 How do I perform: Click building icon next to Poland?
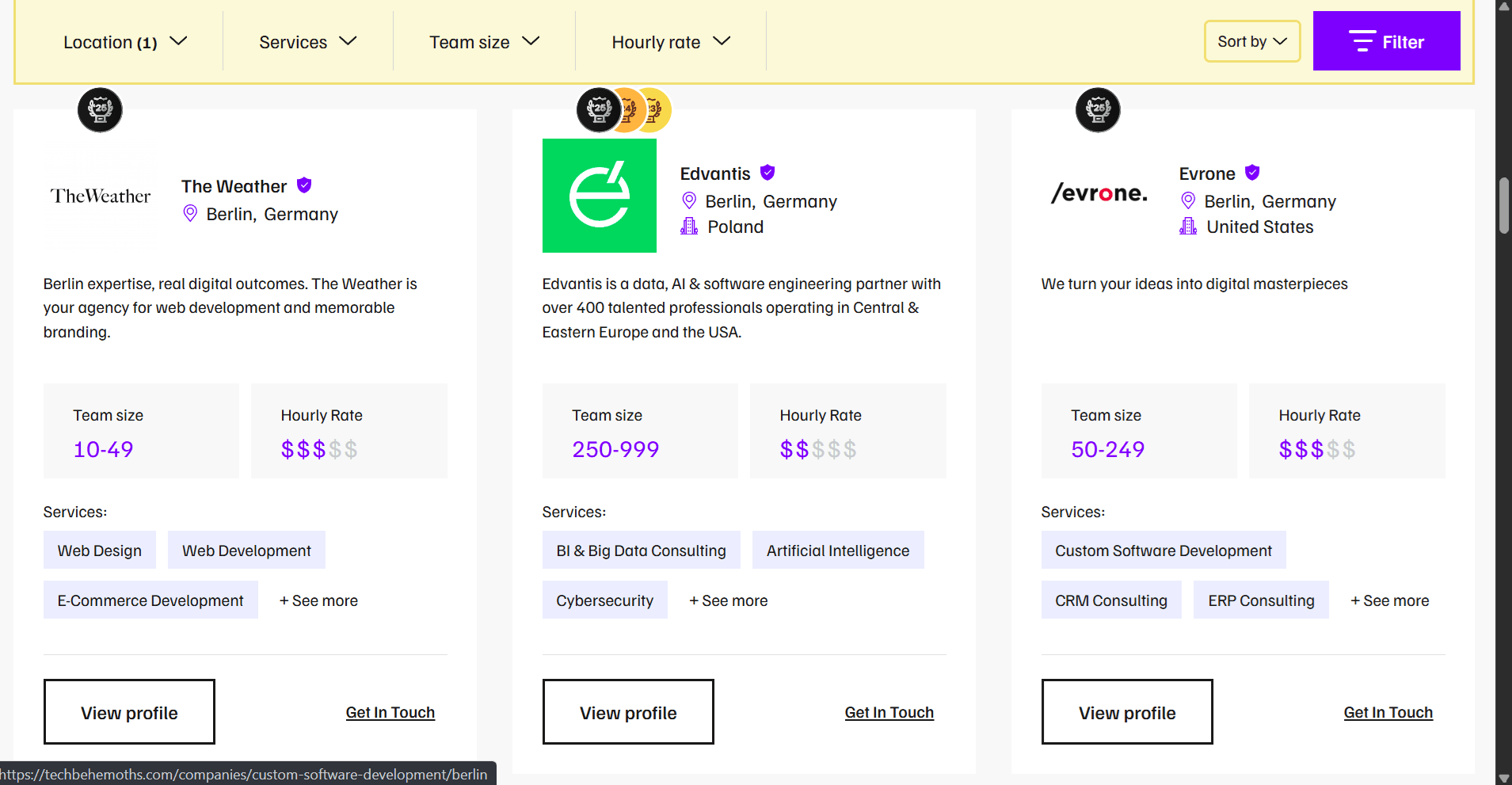click(689, 227)
